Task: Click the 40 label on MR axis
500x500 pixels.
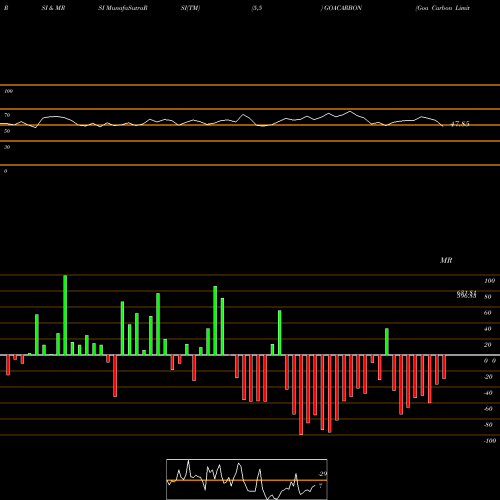Action: point(488,329)
